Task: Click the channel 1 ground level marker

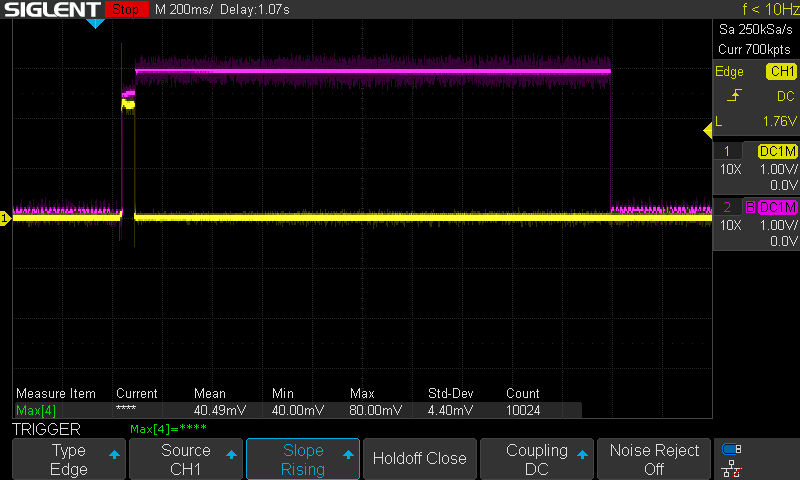Action: [5, 218]
